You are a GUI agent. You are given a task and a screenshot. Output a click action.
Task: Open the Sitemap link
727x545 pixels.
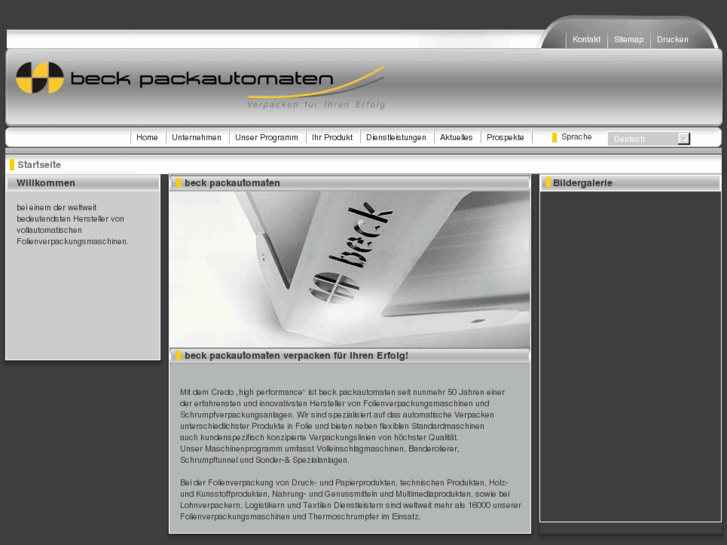629,39
